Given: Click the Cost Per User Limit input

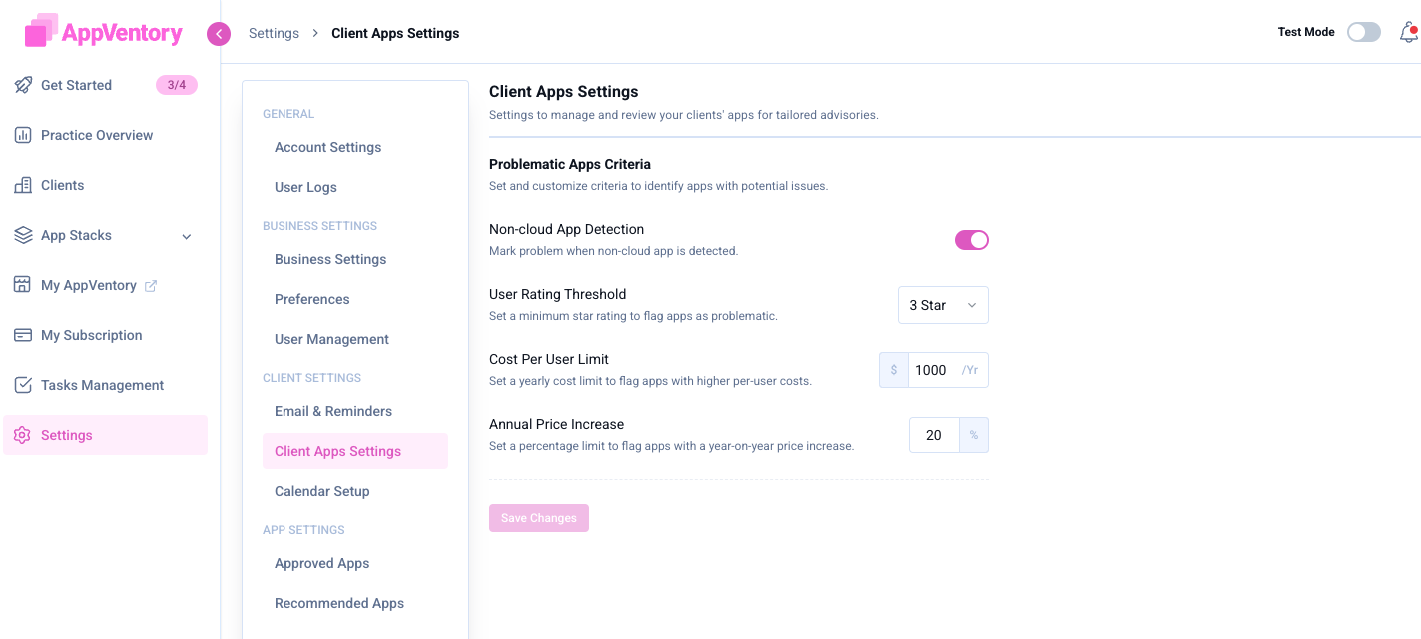Looking at the screenshot, I should click(x=934, y=370).
